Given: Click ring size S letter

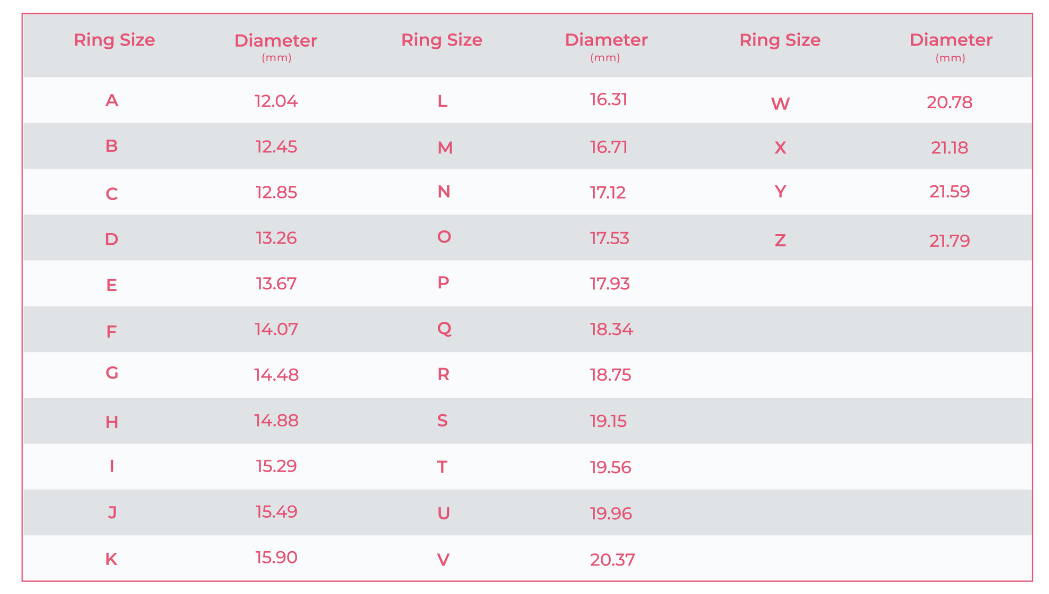Looking at the screenshot, I should tap(442, 421).
